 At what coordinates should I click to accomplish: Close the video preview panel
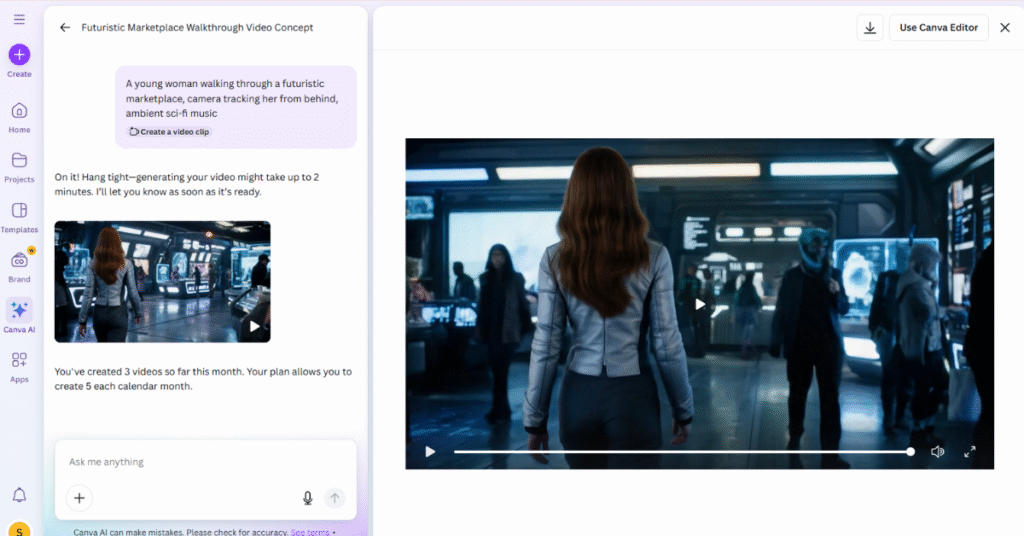click(1005, 27)
